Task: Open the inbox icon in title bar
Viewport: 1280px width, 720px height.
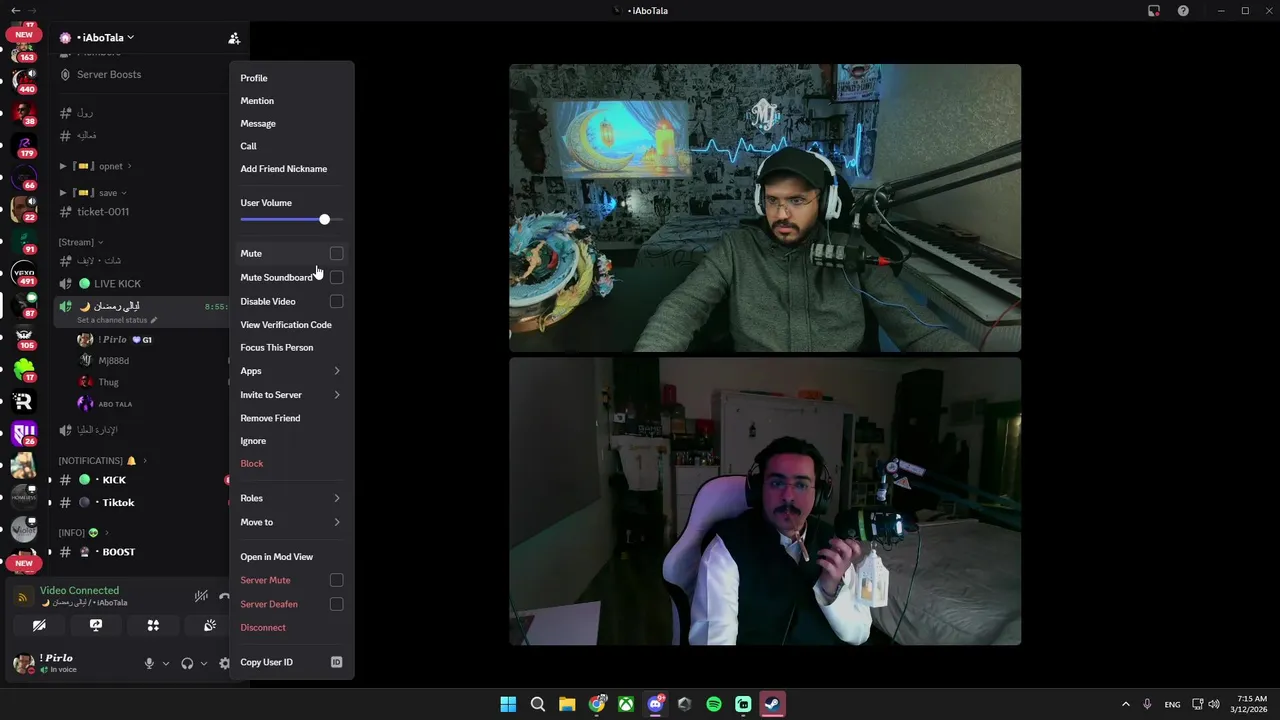Action: tap(1154, 10)
